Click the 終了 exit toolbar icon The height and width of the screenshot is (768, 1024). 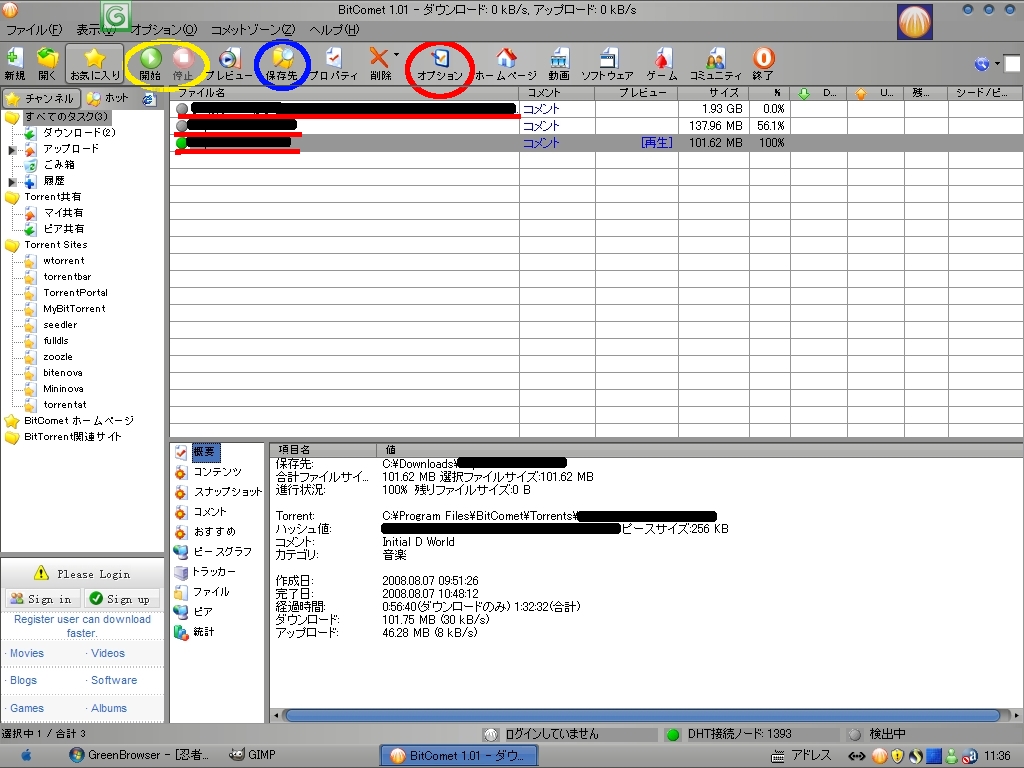tap(763, 64)
